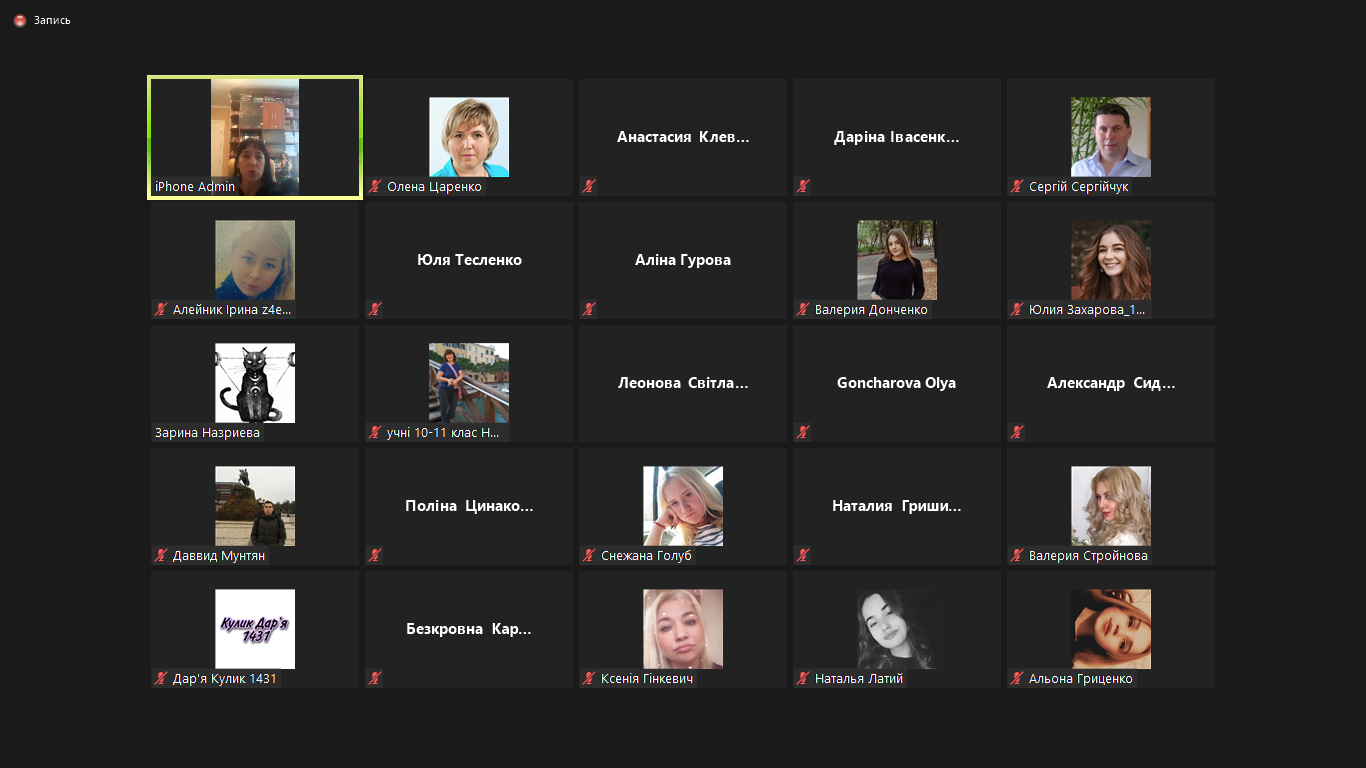Click muted mic icon in Юля Тесленко tile
Screen dimensions: 1366x768
click(376, 310)
